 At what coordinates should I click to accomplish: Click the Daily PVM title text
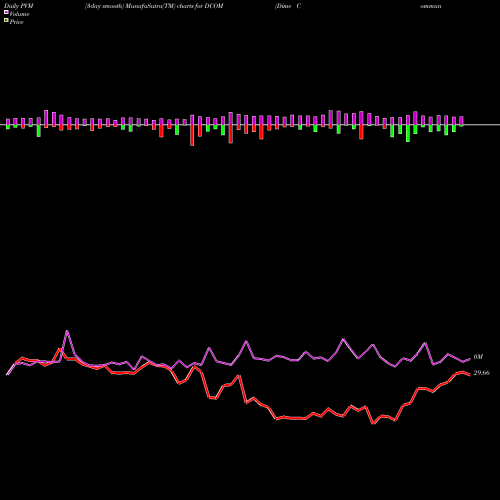tap(19, 6)
